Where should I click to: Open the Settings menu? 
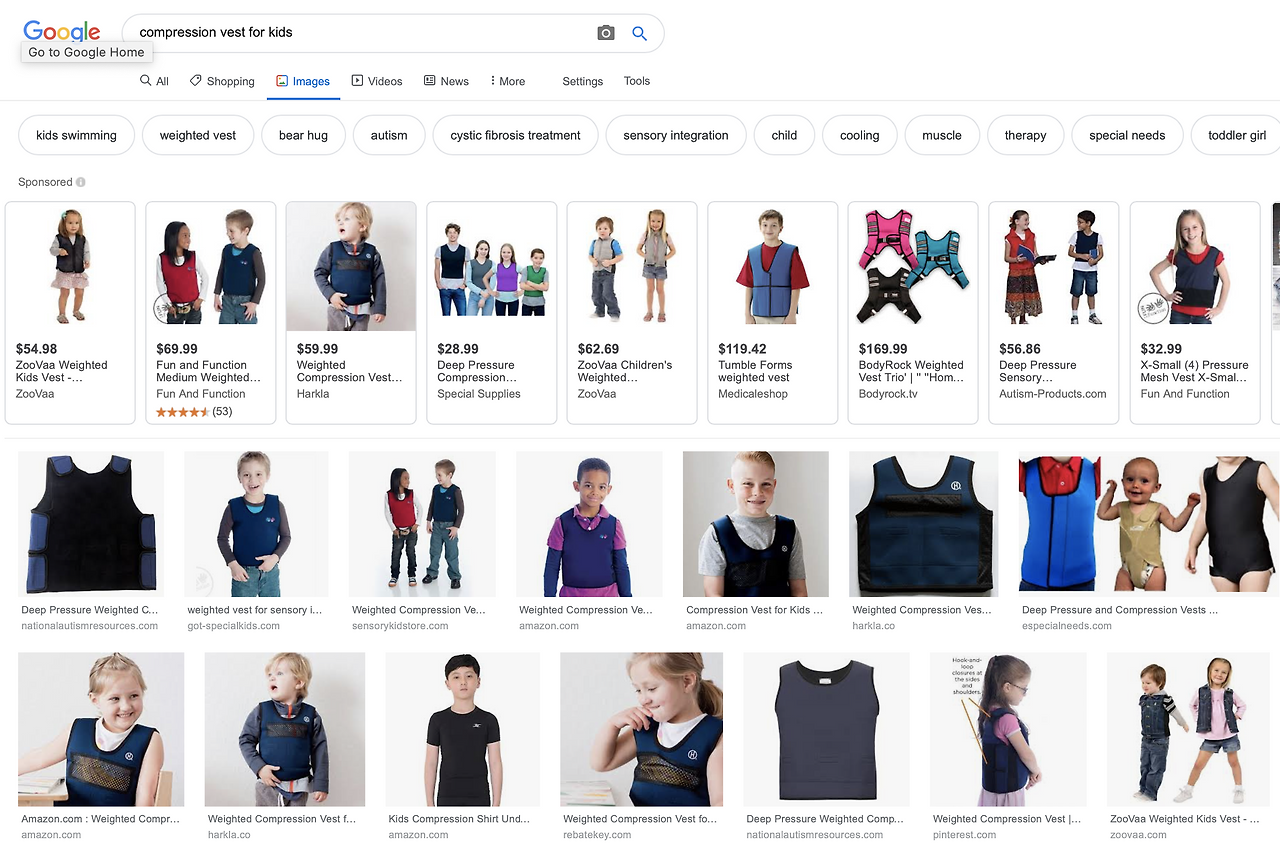coord(582,81)
